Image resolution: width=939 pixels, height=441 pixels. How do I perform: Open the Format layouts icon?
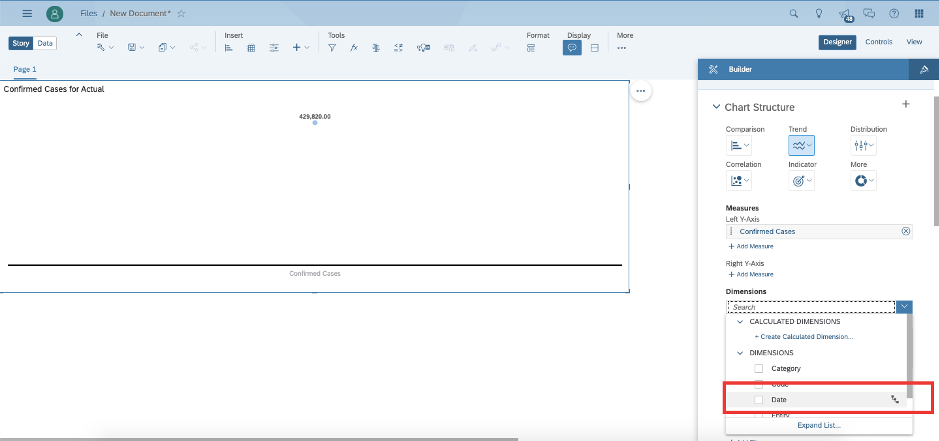pos(531,48)
